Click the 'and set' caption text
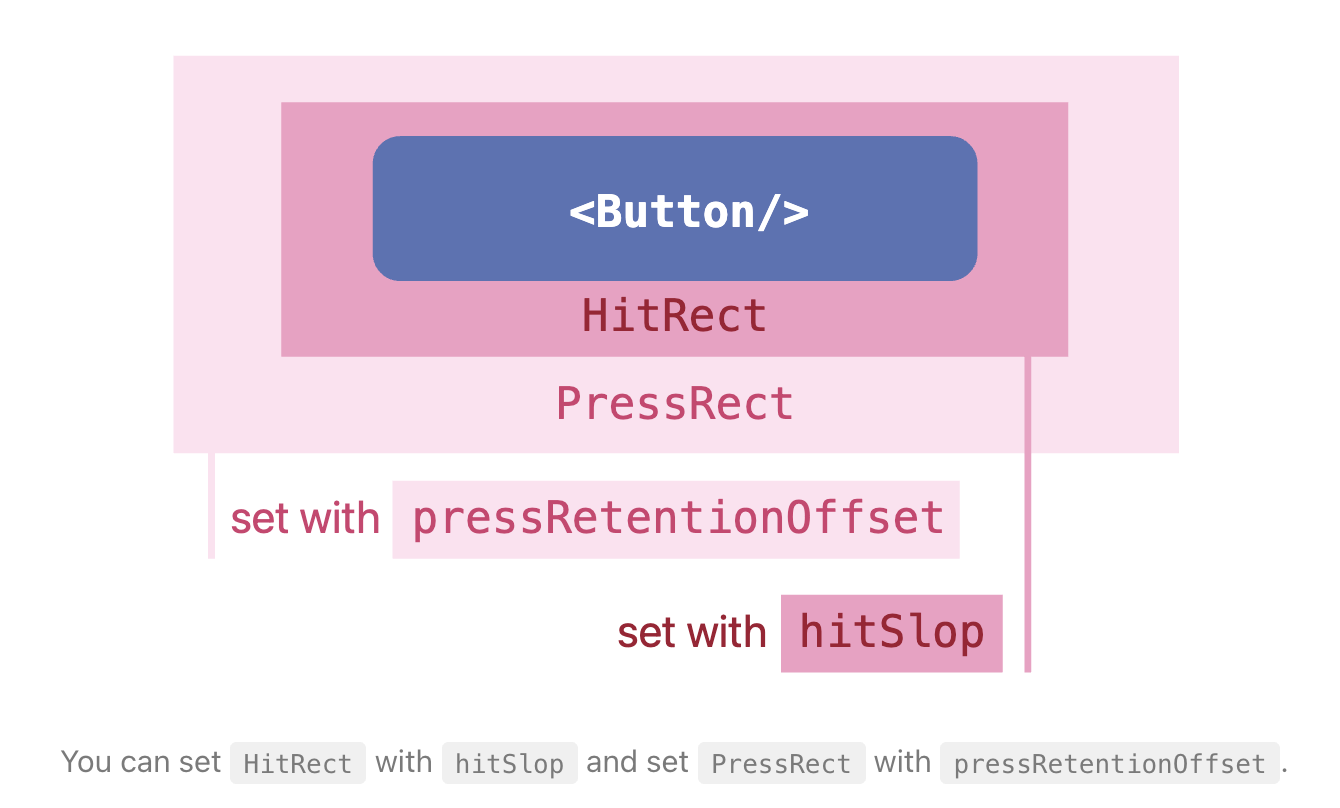1340x808 pixels. 637,762
